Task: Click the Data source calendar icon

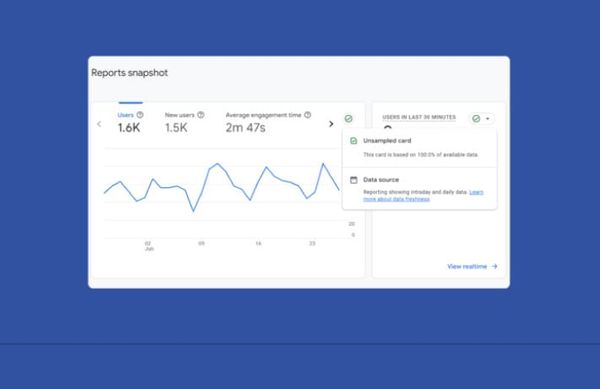Action: (354, 180)
